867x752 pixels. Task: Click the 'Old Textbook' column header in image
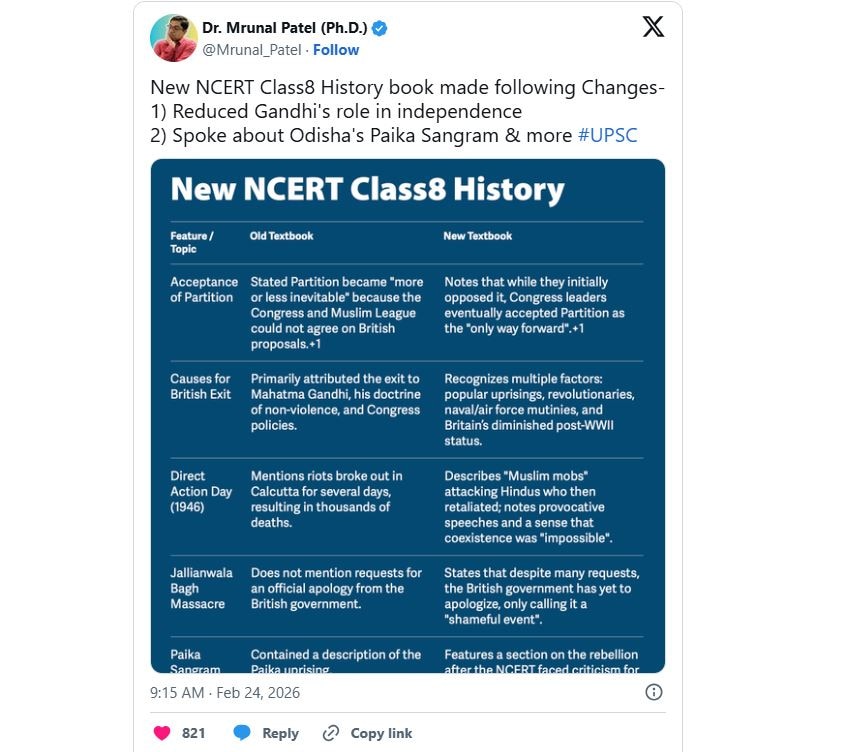pos(281,236)
